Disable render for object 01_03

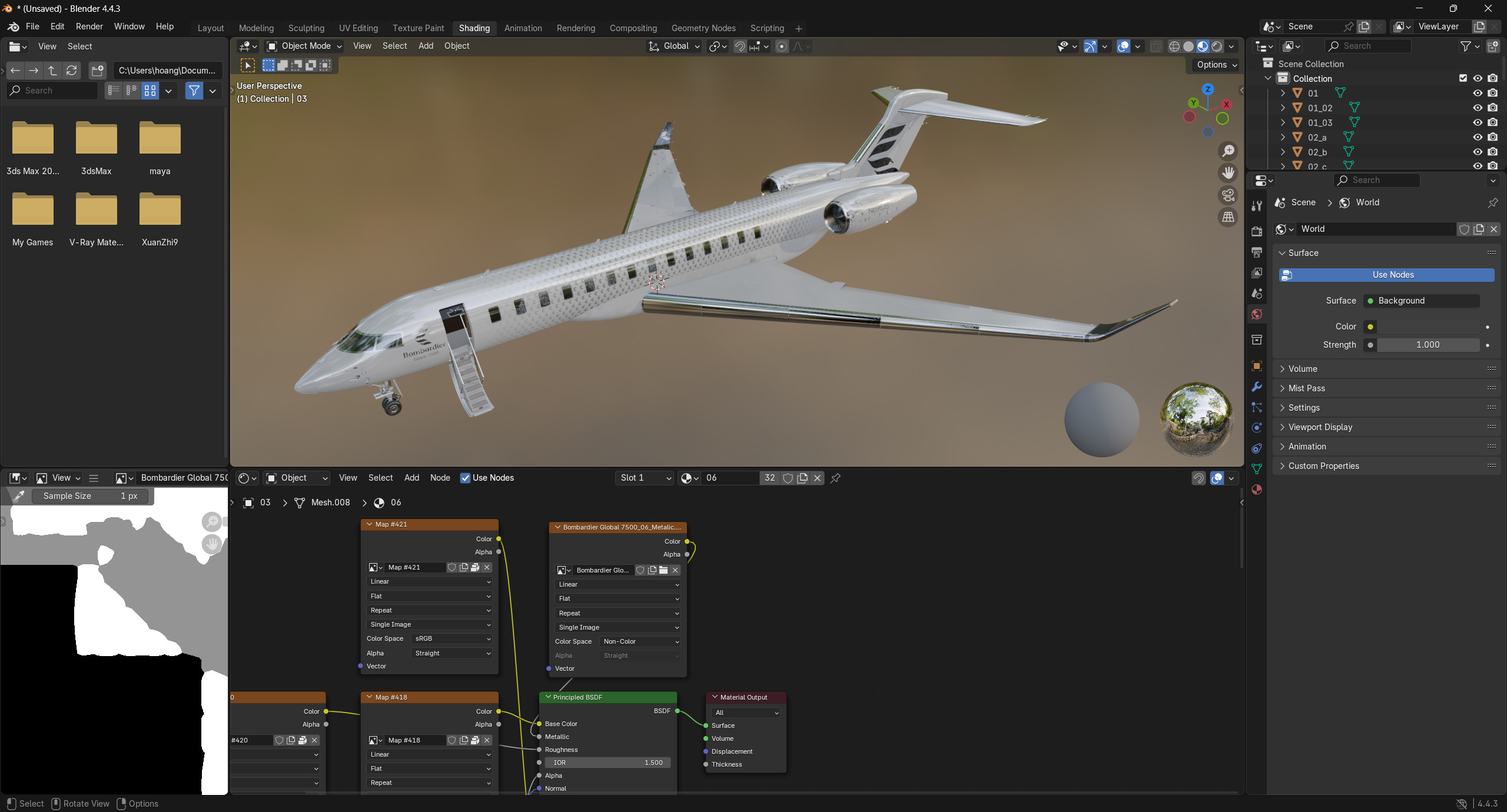pos(1492,122)
